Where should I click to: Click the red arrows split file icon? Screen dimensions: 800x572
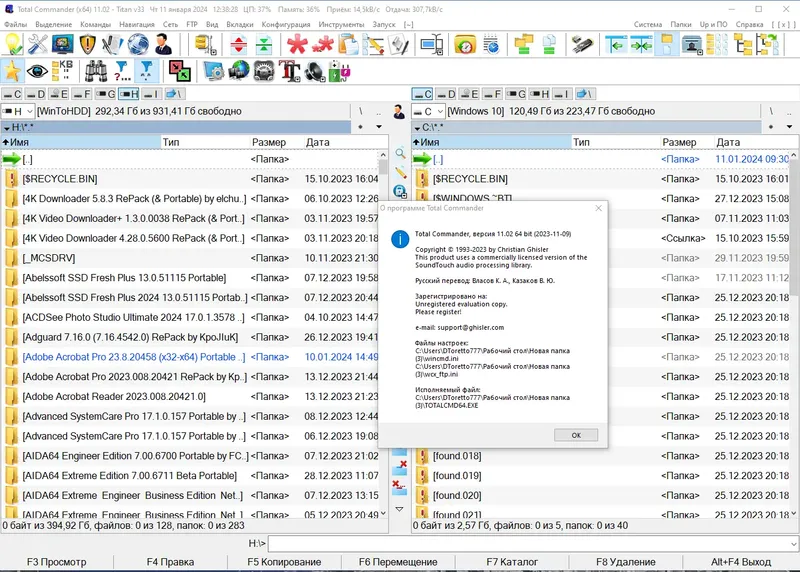click(x=238, y=44)
